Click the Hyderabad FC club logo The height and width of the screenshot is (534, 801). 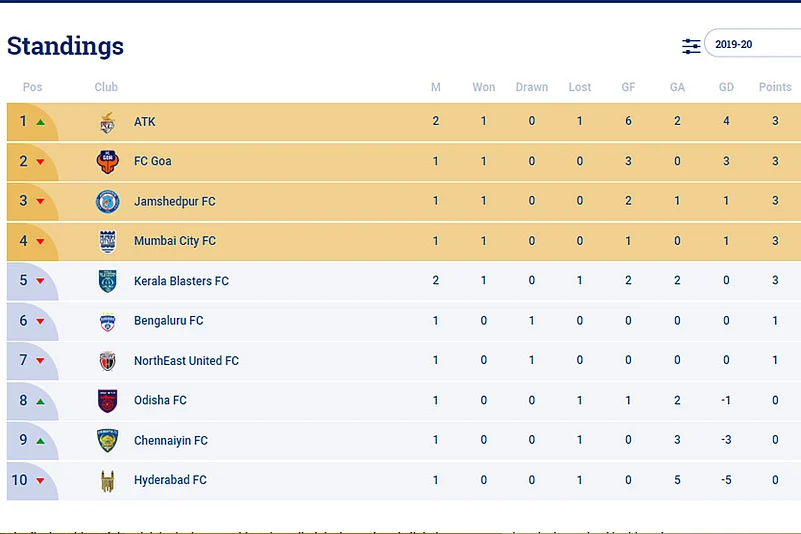pos(107,481)
